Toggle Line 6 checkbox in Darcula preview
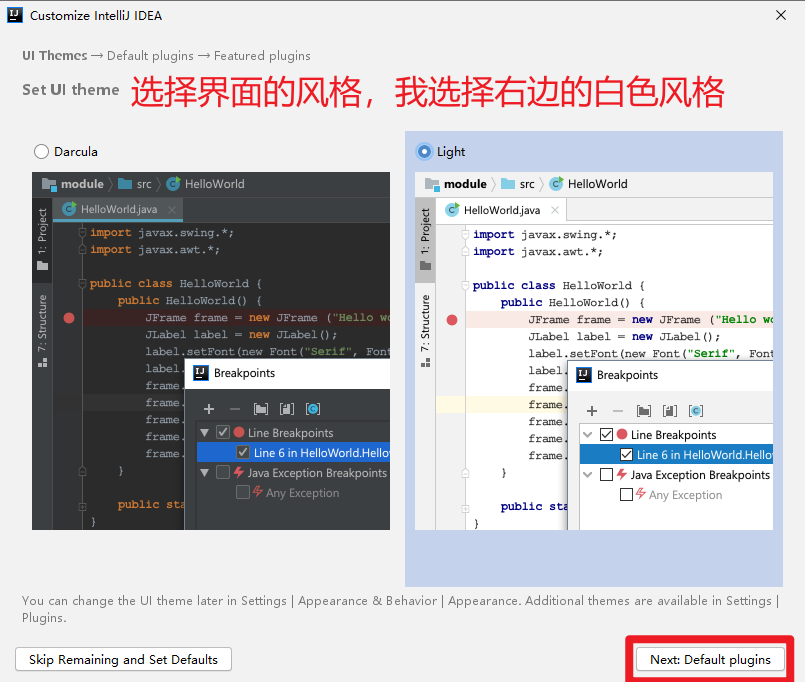 (x=243, y=452)
